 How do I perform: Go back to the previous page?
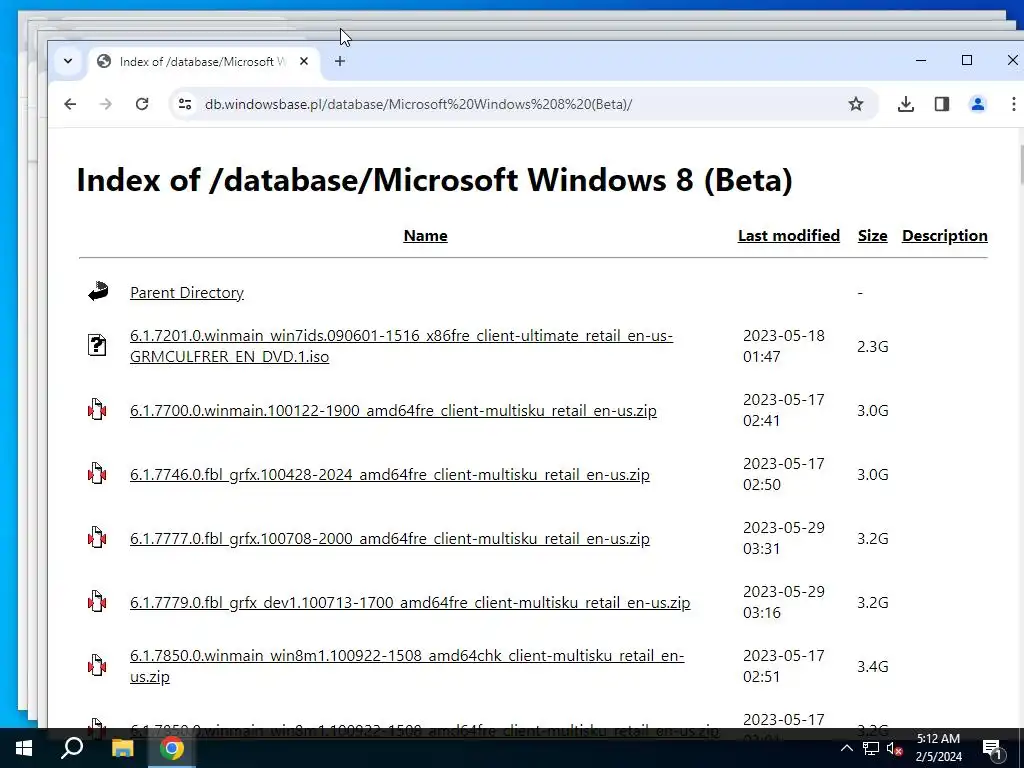pos(70,104)
